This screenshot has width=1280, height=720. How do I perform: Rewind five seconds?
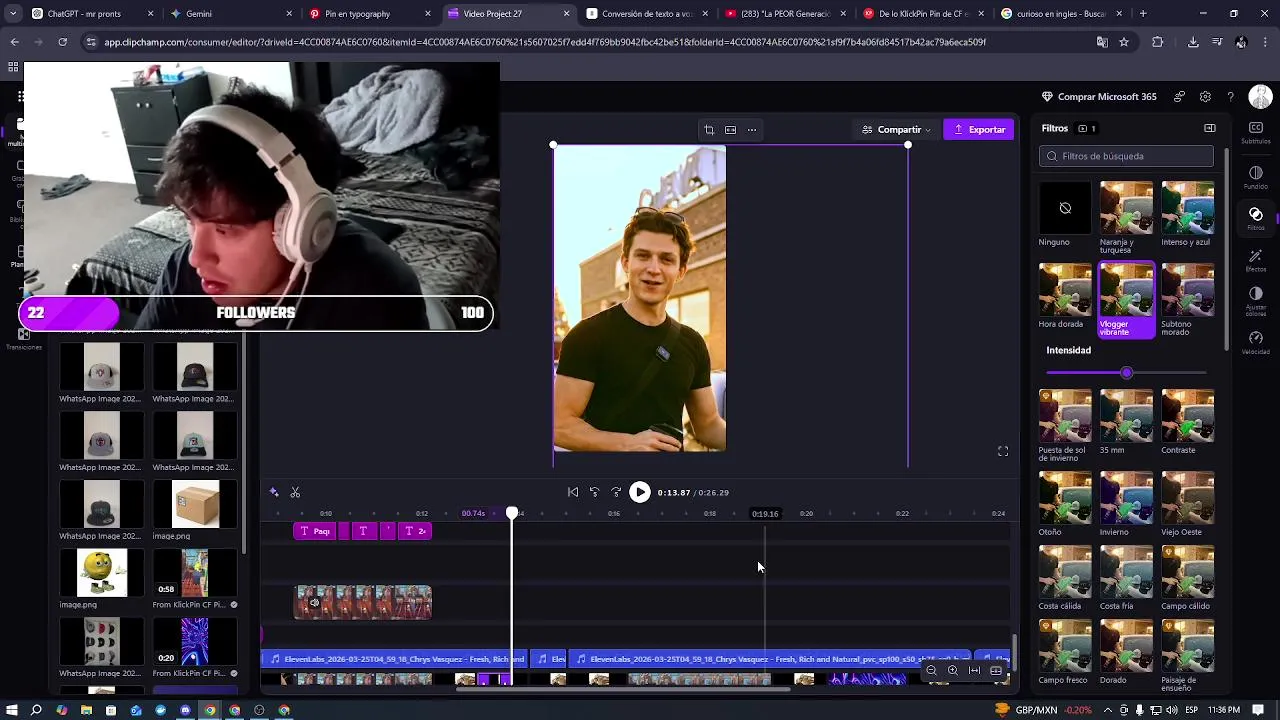(594, 492)
